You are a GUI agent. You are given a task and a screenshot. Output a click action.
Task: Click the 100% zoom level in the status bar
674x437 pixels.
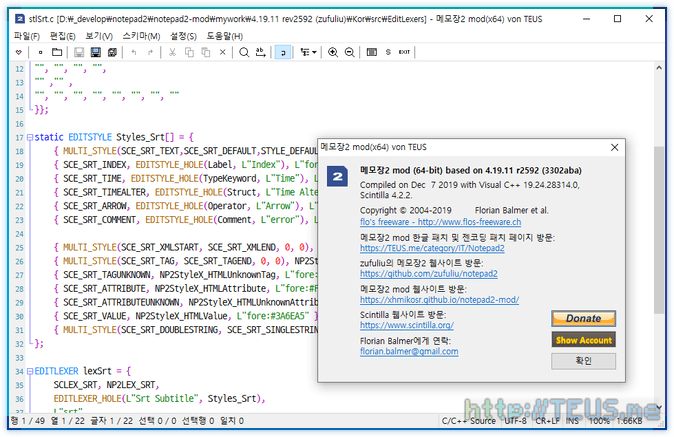click(599, 421)
